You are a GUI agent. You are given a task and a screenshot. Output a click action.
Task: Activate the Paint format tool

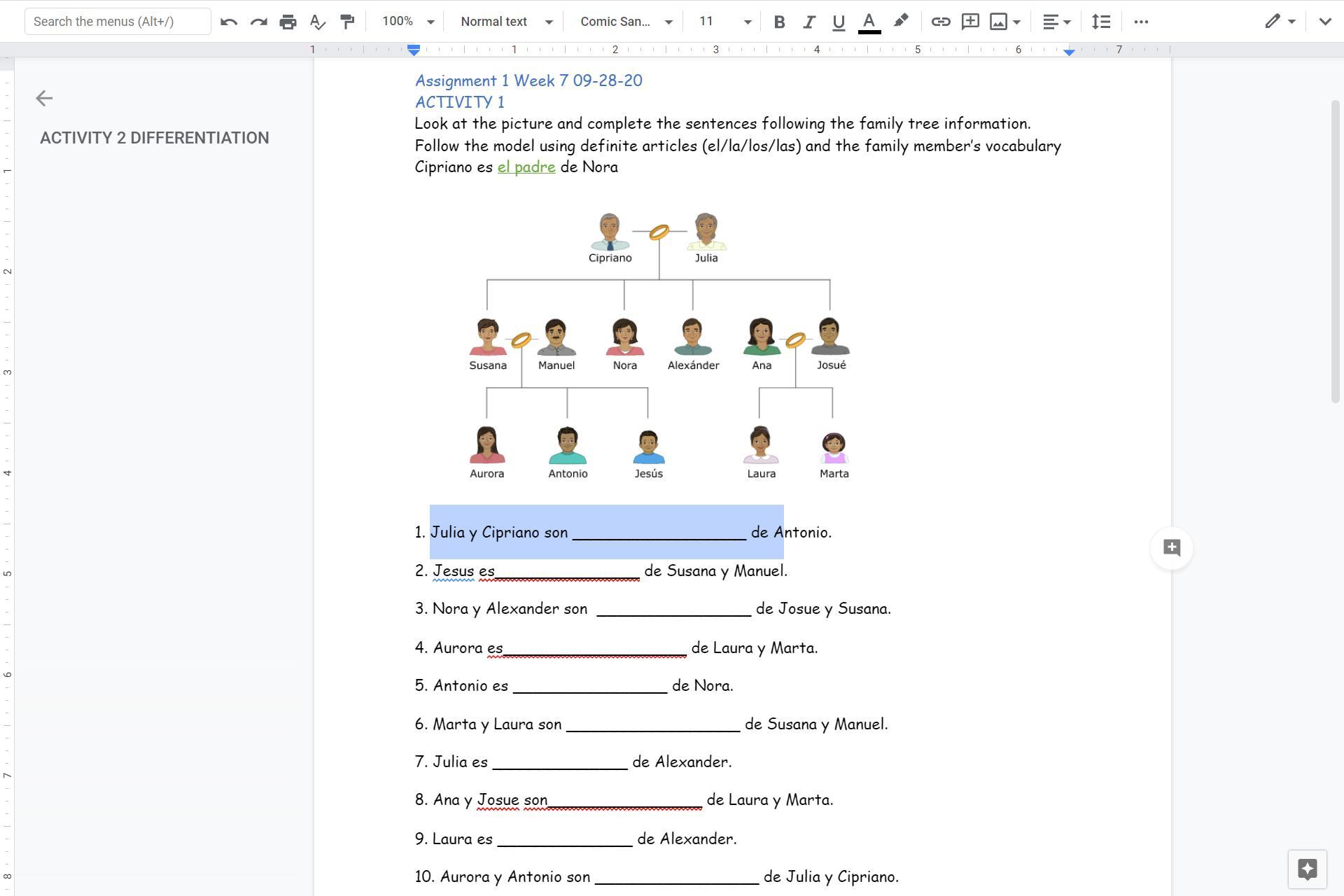347,22
